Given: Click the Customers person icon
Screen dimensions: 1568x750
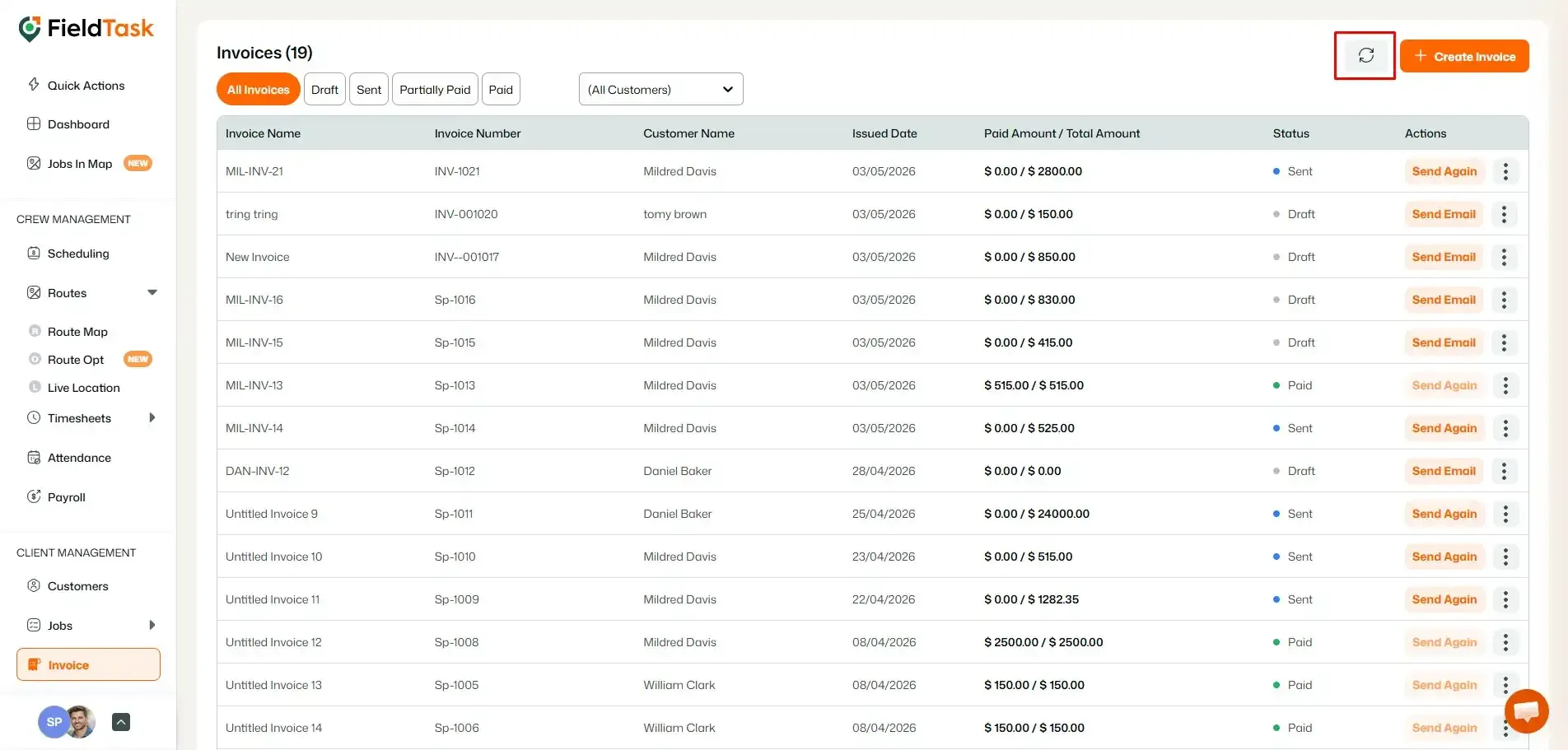Looking at the screenshot, I should point(34,585).
